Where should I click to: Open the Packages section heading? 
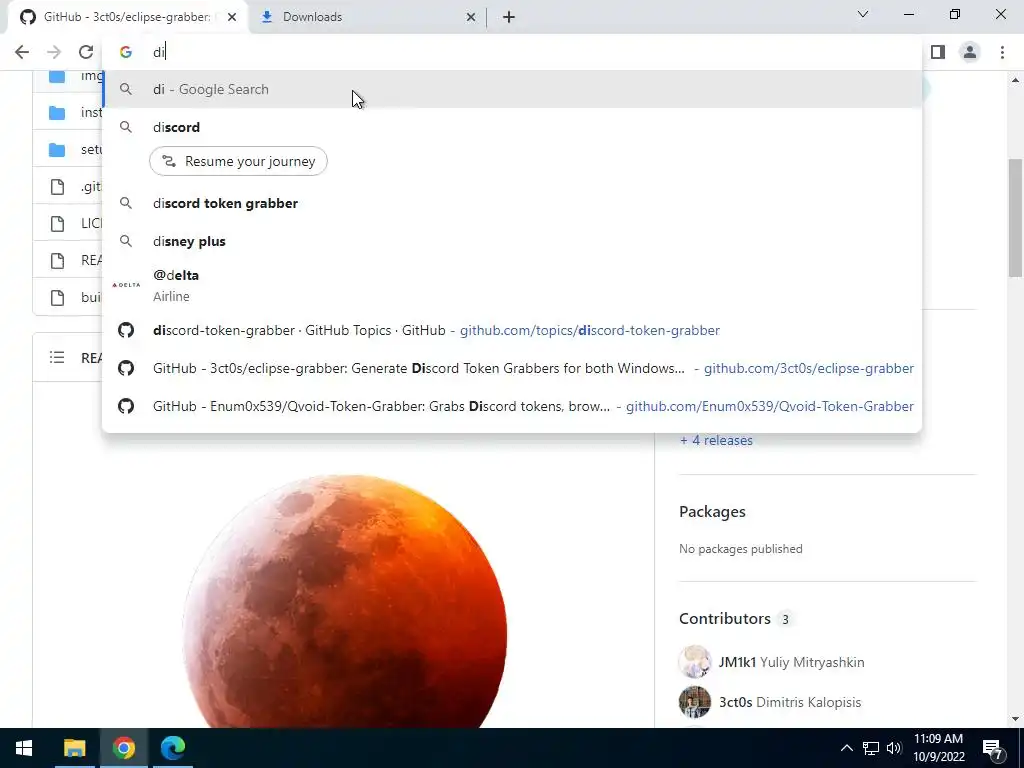pyautogui.click(x=712, y=511)
